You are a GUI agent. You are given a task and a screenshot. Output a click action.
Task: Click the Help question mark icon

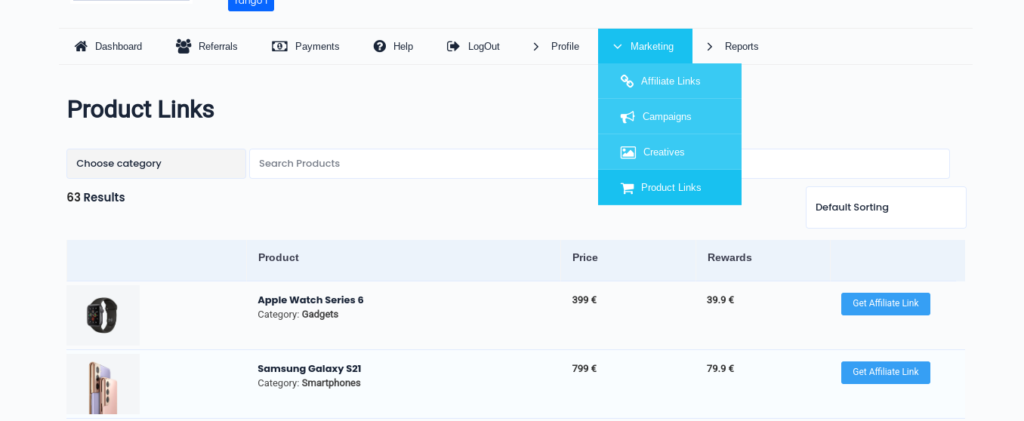coord(379,46)
